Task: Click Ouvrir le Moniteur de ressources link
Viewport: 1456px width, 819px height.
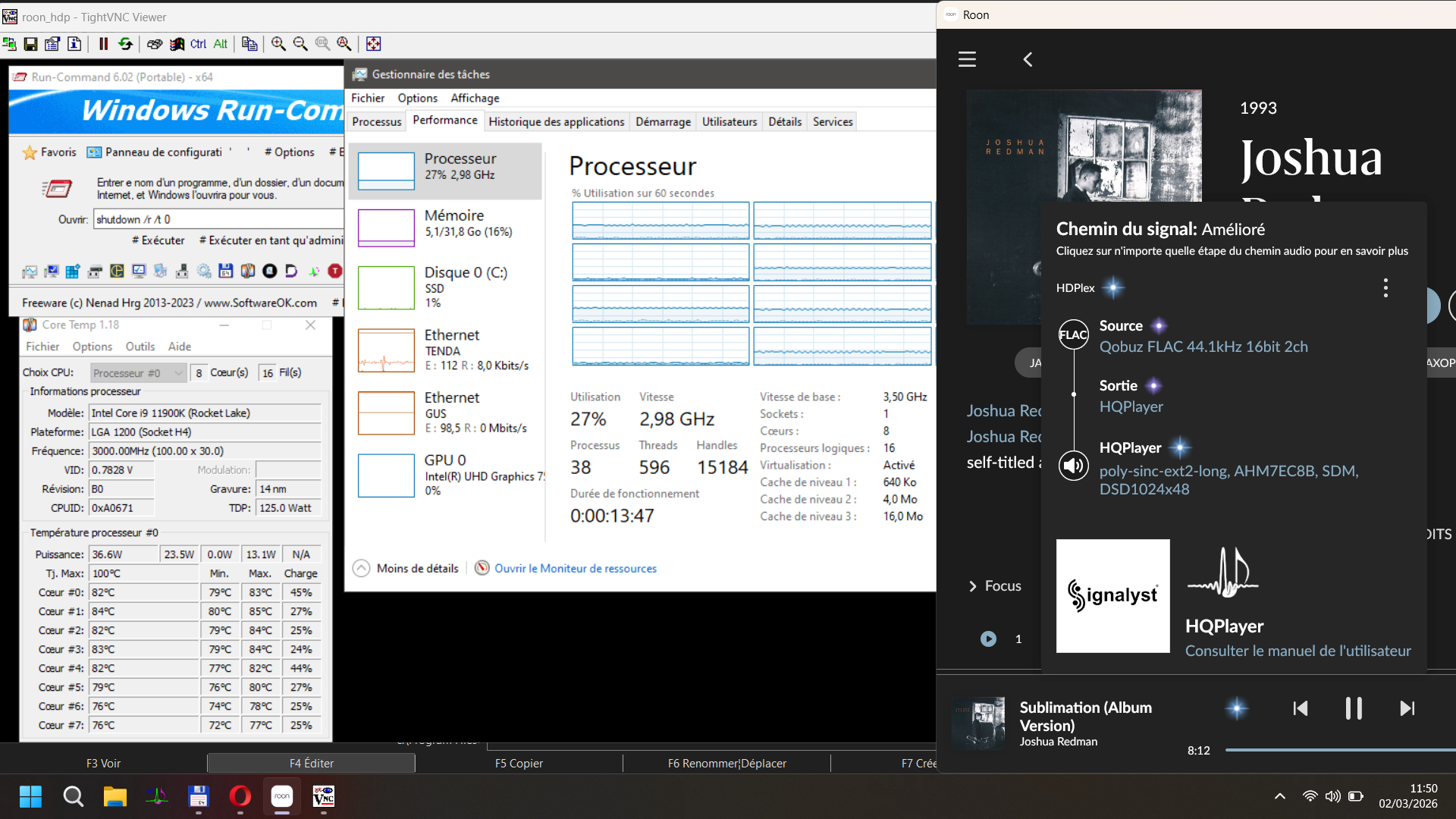Action: click(x=575, y=568)
